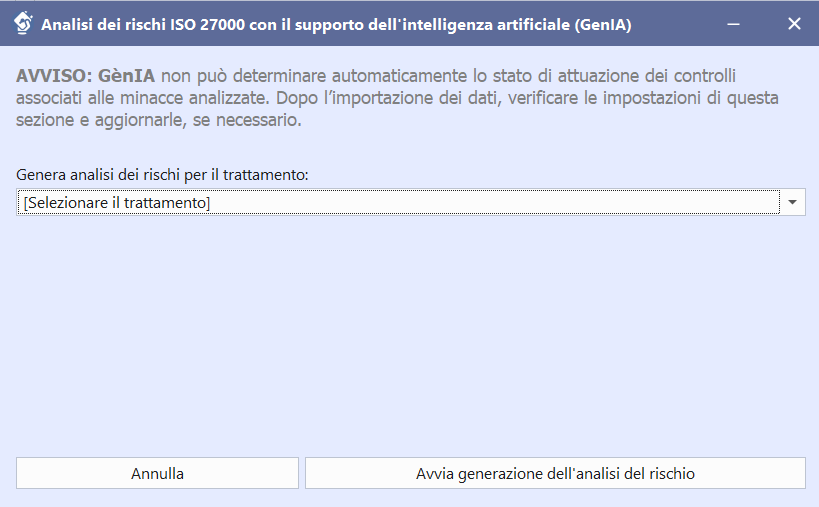The image size is (819, 507).
Task: Click "(GenIA)" at the title's end
Action: (x=604, y=24)
